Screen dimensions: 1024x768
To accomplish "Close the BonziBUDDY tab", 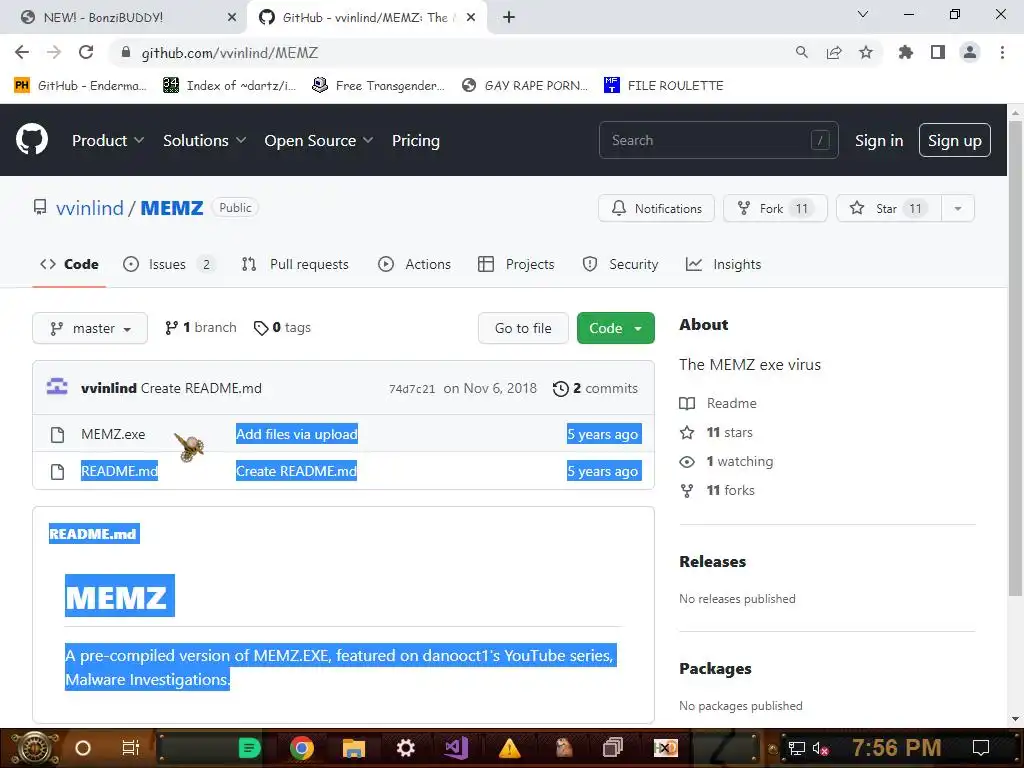I will 232,18.
